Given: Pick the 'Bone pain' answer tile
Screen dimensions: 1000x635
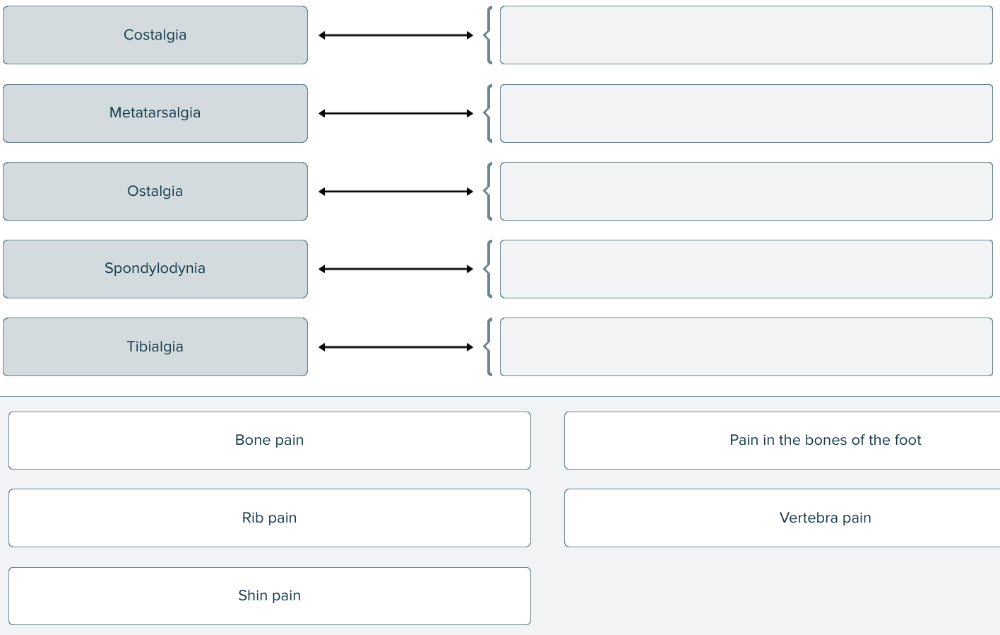Looking at the screenshot, I should [x=269, y=440].
